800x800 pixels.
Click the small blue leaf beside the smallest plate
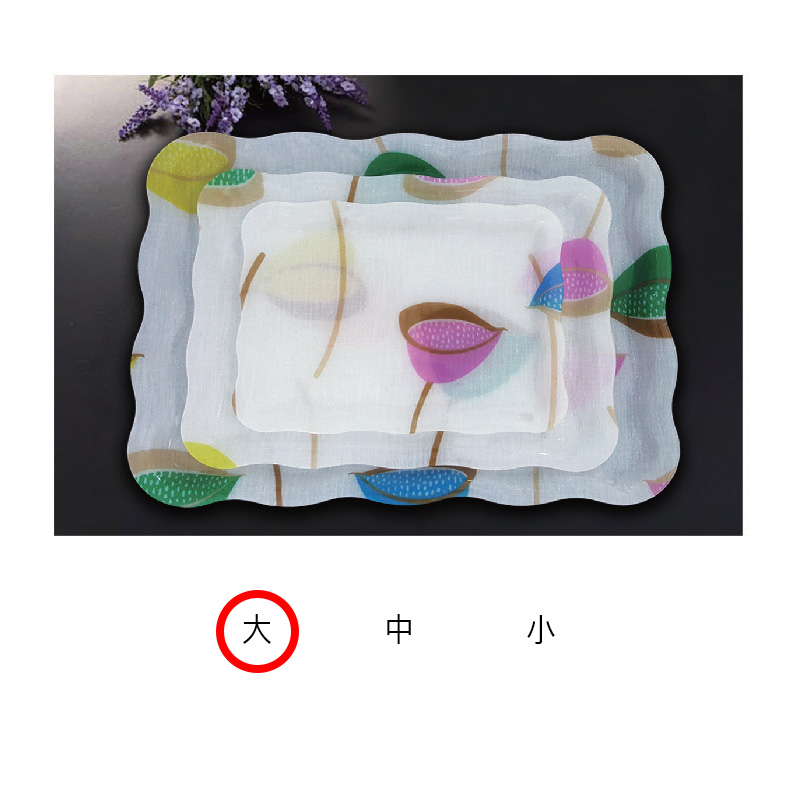click(547, 290)
